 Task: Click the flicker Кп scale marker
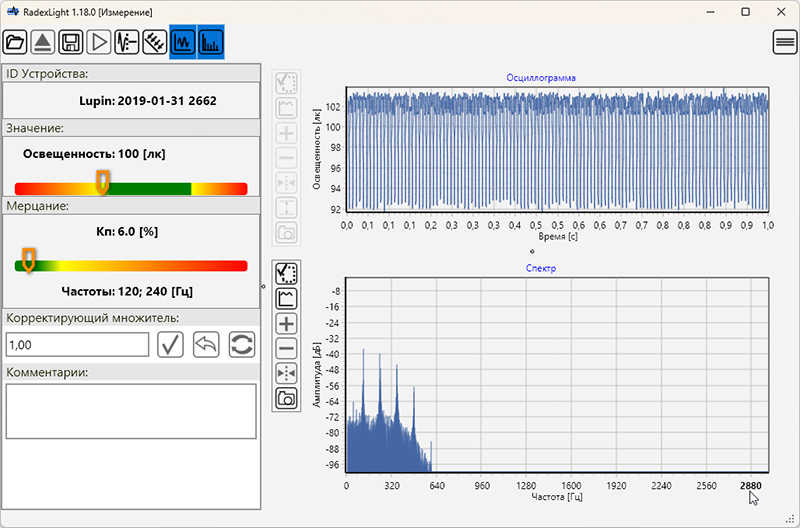29,260
